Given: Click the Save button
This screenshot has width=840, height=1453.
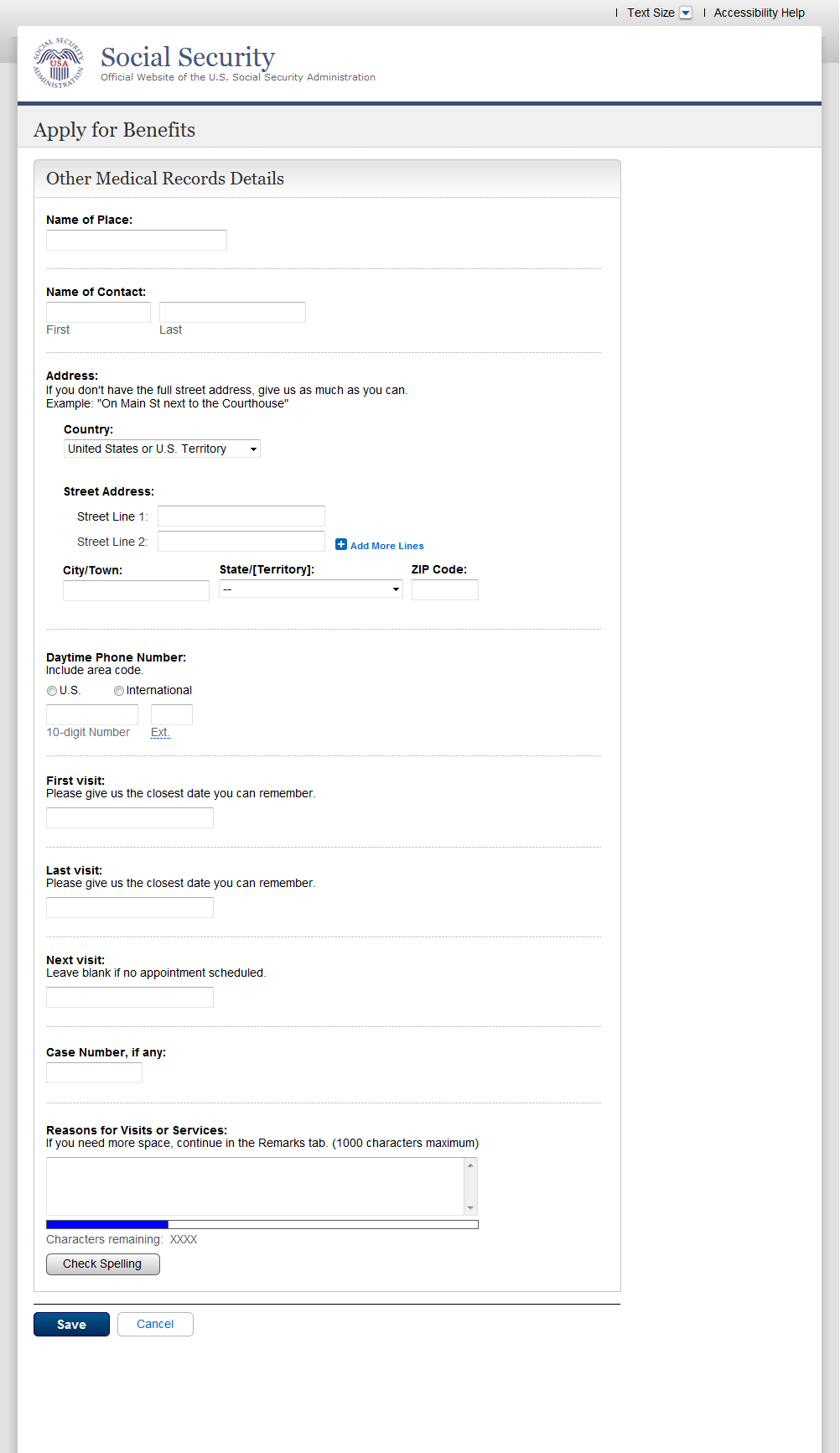Looking at the screenshot, I should (71, 1324).
